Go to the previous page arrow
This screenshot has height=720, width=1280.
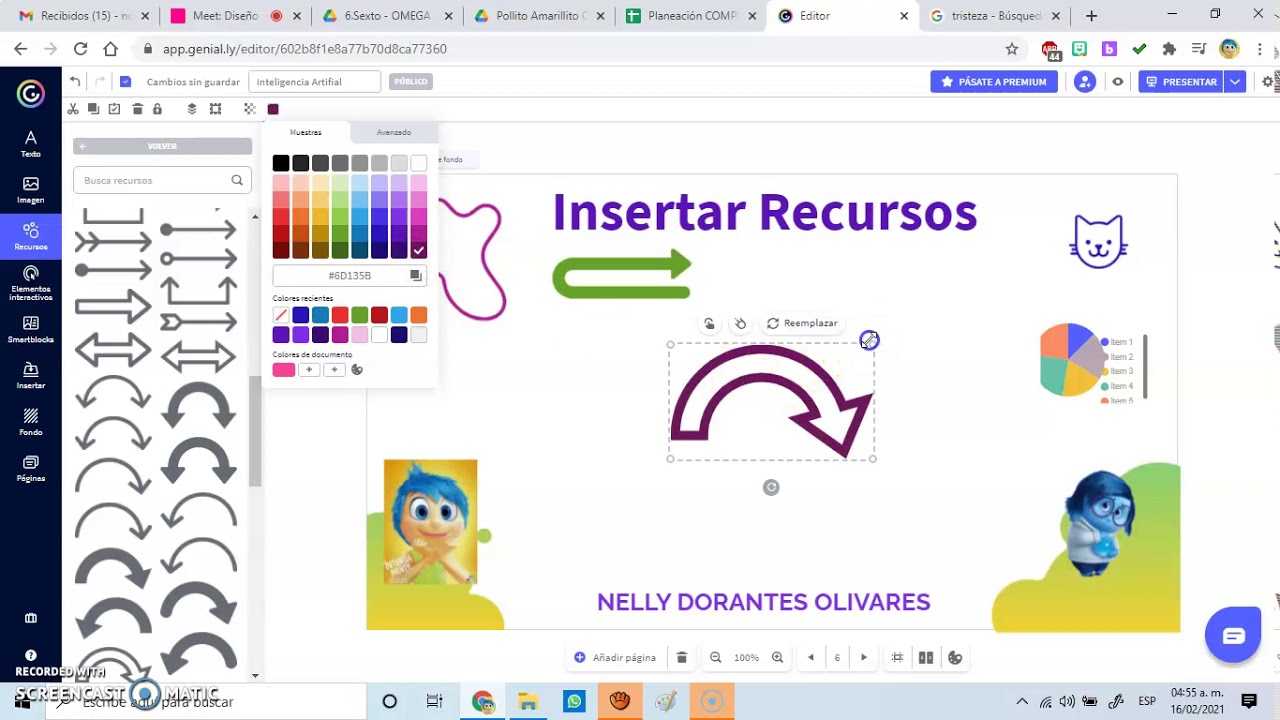[x=810, y=657]
